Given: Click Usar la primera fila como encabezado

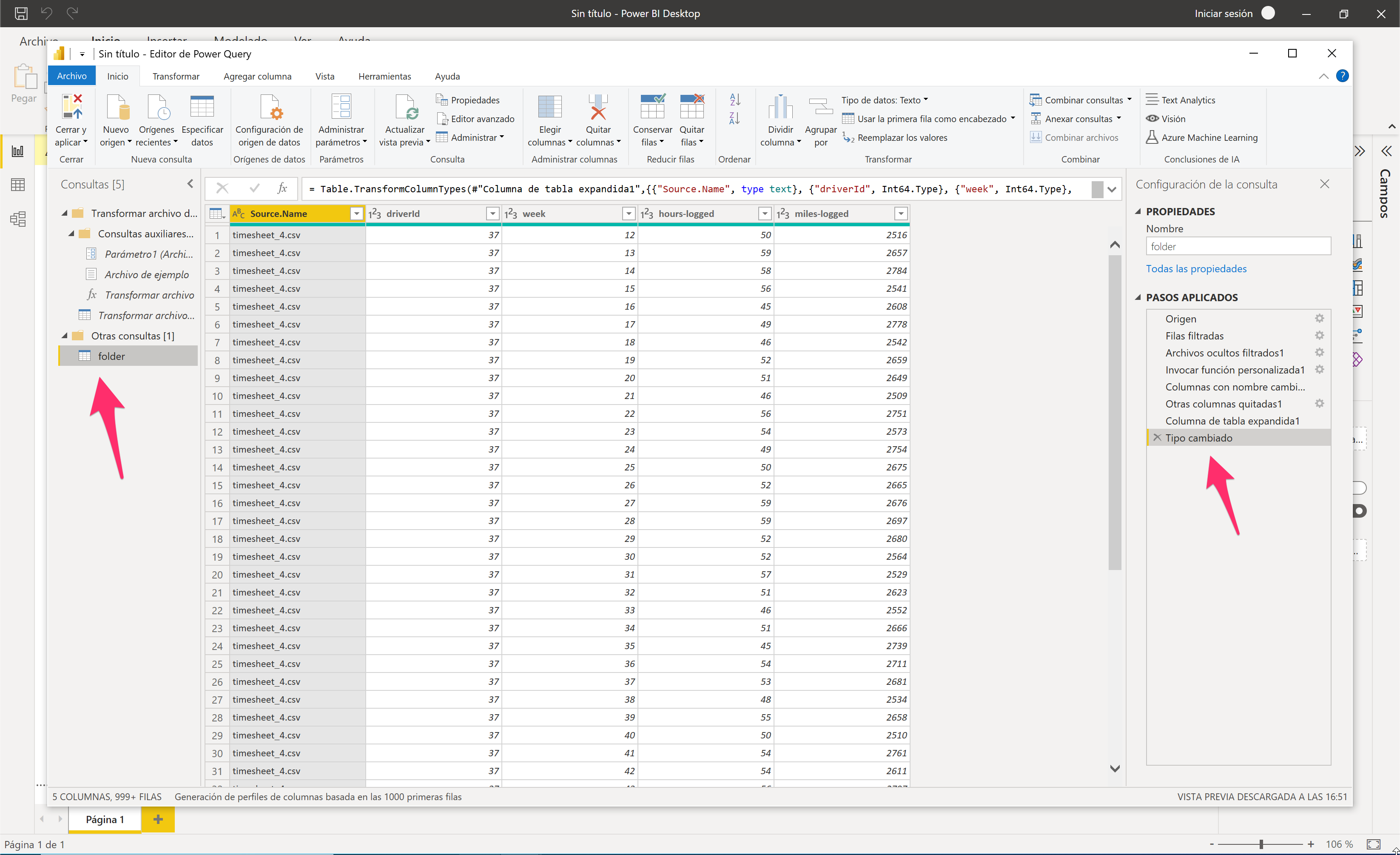Looking at the screenshot, I should (928, 119).
